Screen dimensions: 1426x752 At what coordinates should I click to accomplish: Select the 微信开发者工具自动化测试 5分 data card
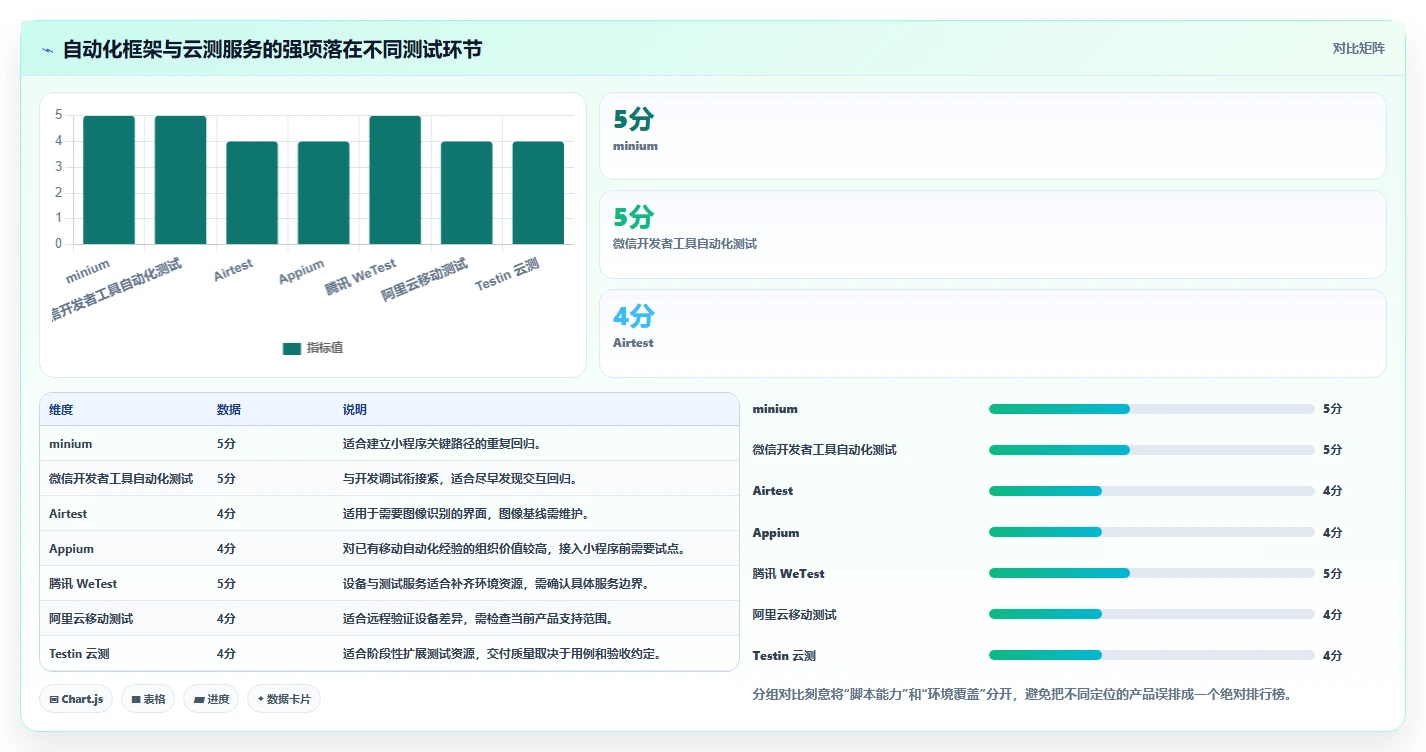coord(992,234)
